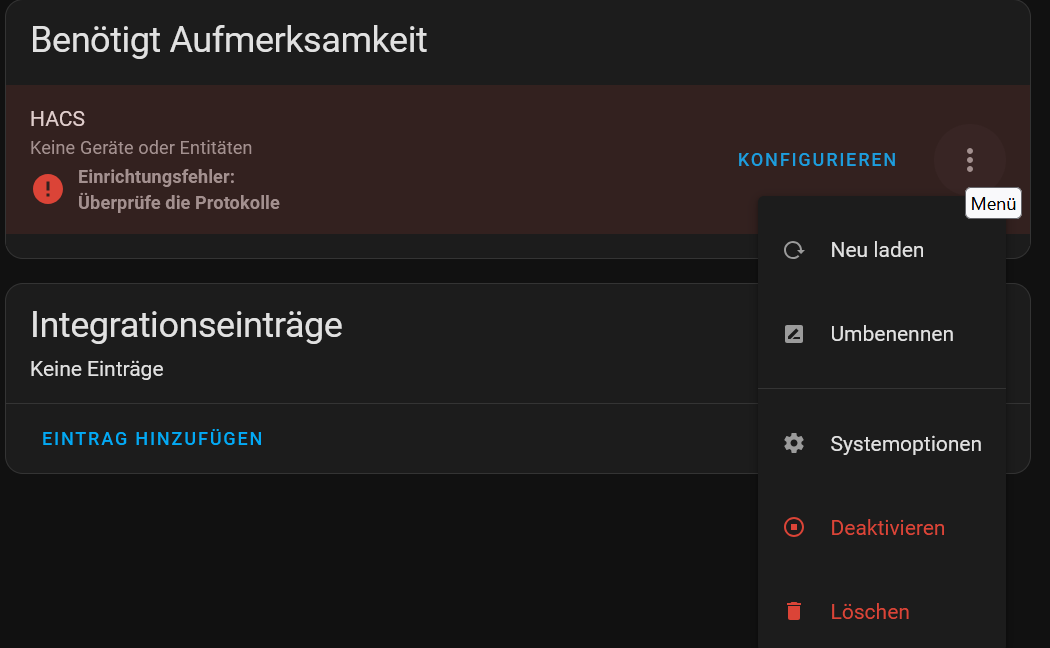This screenshot has width=1050, height=648.
Task: Click the gear icon beside Systemoptionen
Action: tap(794, 443)
